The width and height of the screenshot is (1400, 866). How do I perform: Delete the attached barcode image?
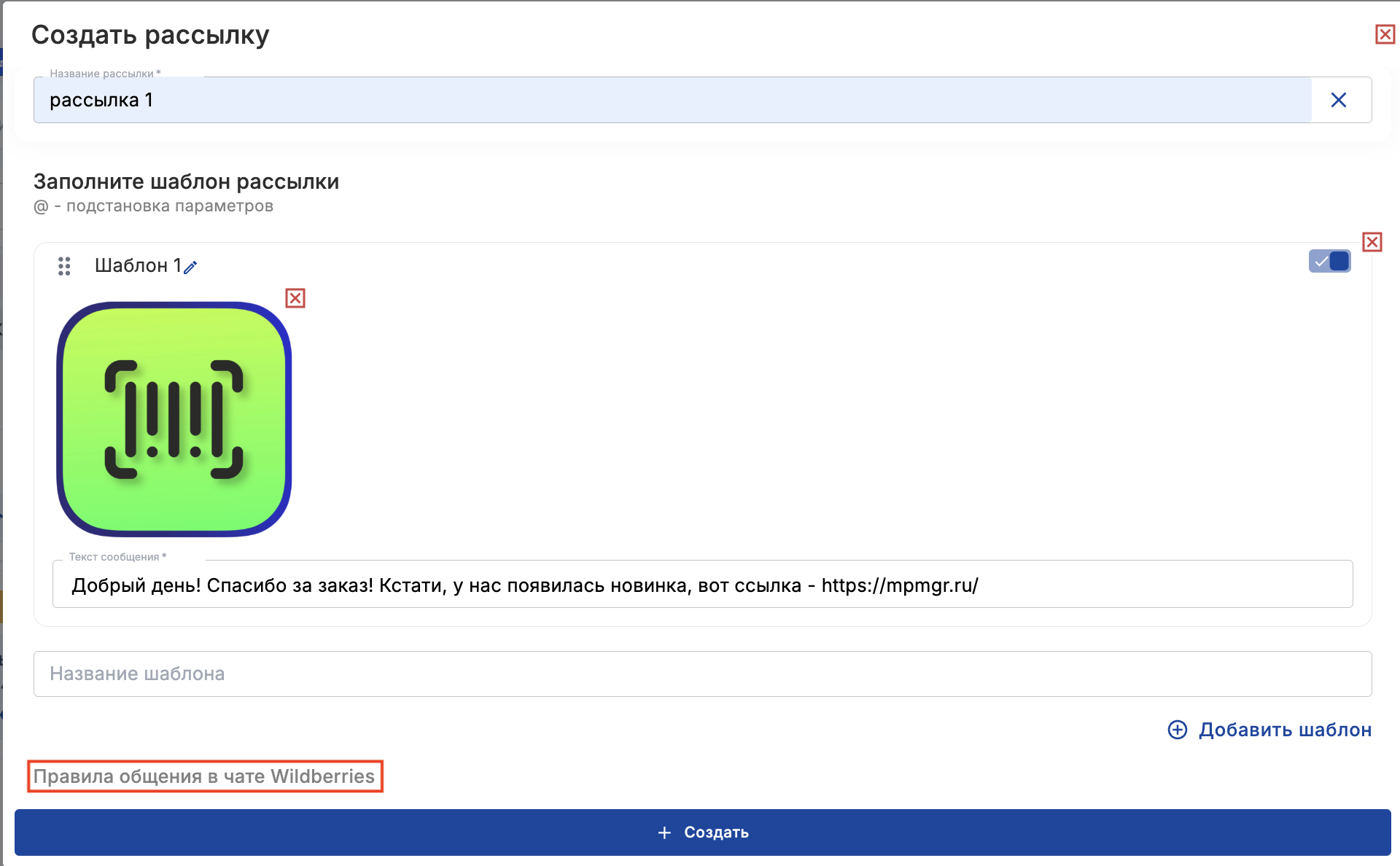coord(295,298)
